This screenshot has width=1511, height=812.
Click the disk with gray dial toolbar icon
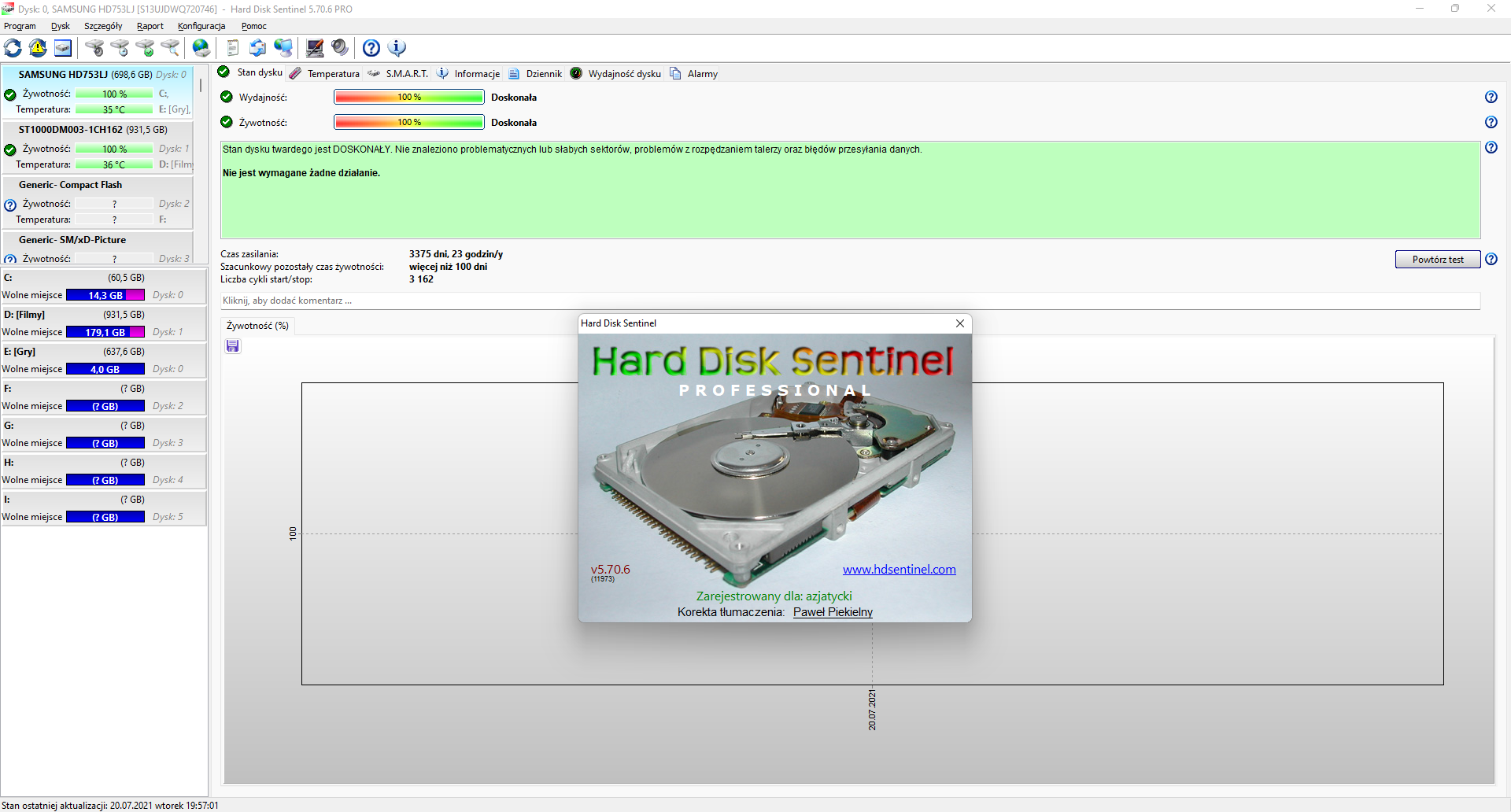click(94, 48)
